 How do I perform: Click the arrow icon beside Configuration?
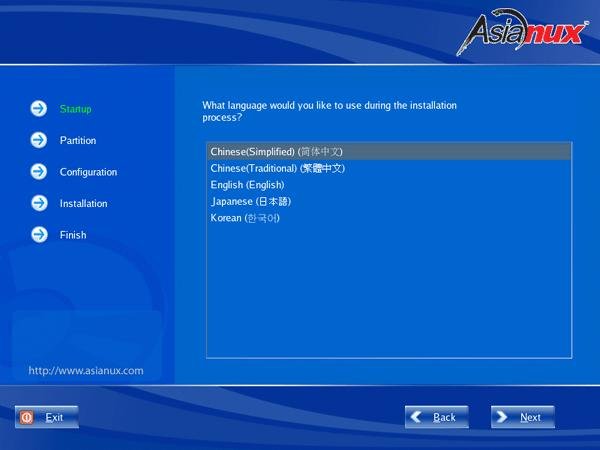[39, 171]
